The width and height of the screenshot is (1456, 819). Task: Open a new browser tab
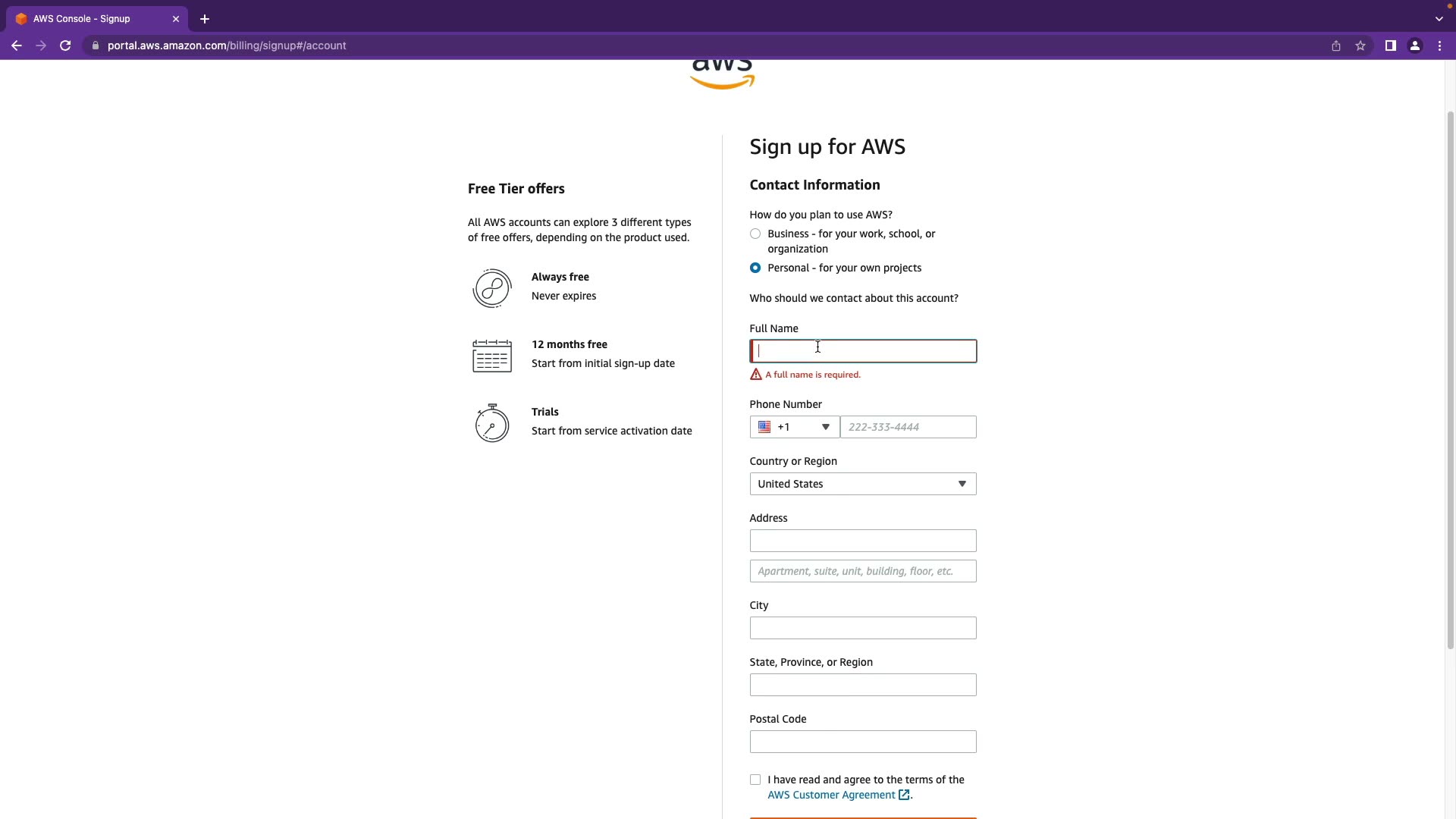pos(205,19)
